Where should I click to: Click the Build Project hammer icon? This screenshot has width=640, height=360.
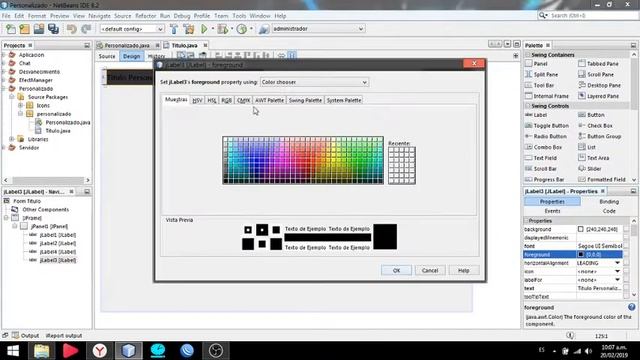coord(174,29)
